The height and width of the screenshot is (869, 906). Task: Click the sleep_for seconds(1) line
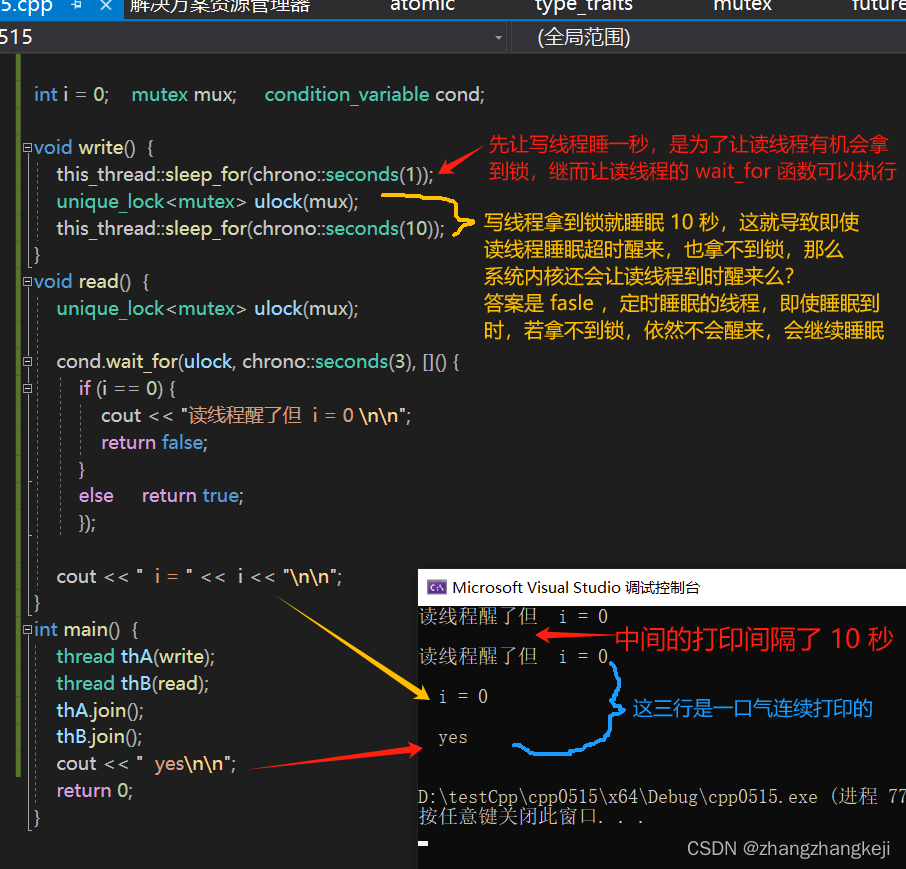click(244, 174)
